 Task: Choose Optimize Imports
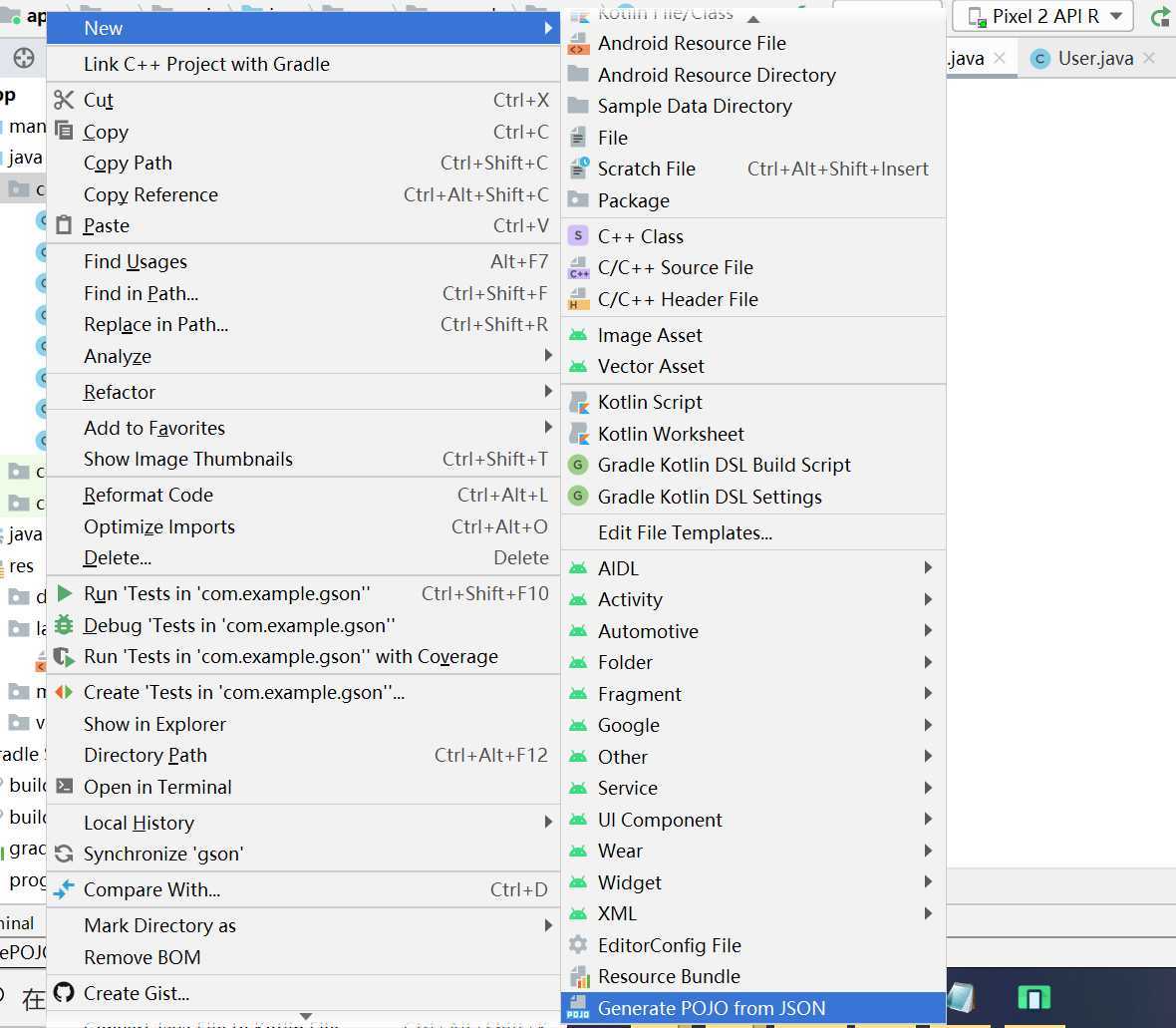(x=303, y=526)
